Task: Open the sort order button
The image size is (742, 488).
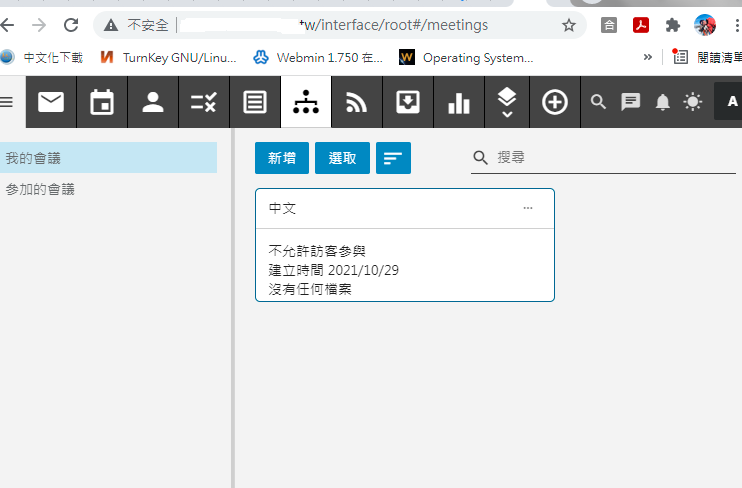Action: (x=393, y=158)
